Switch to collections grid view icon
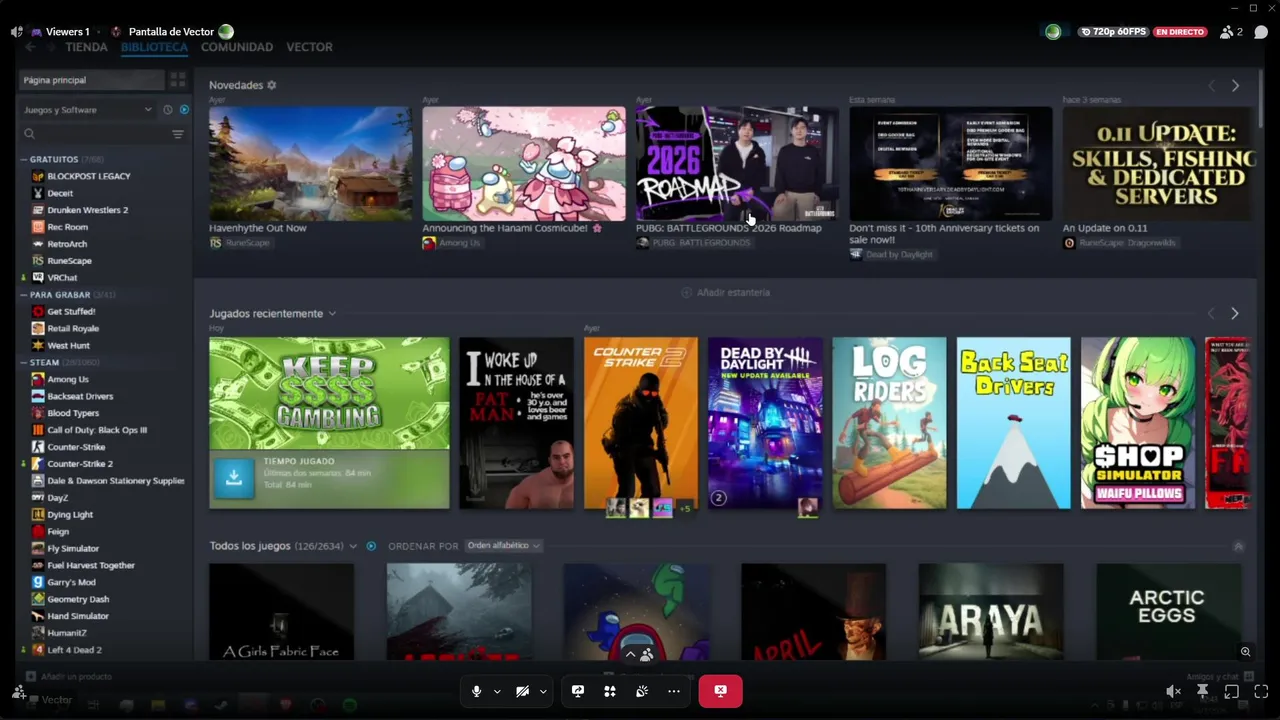The image size is (1280, 720). 178,80
